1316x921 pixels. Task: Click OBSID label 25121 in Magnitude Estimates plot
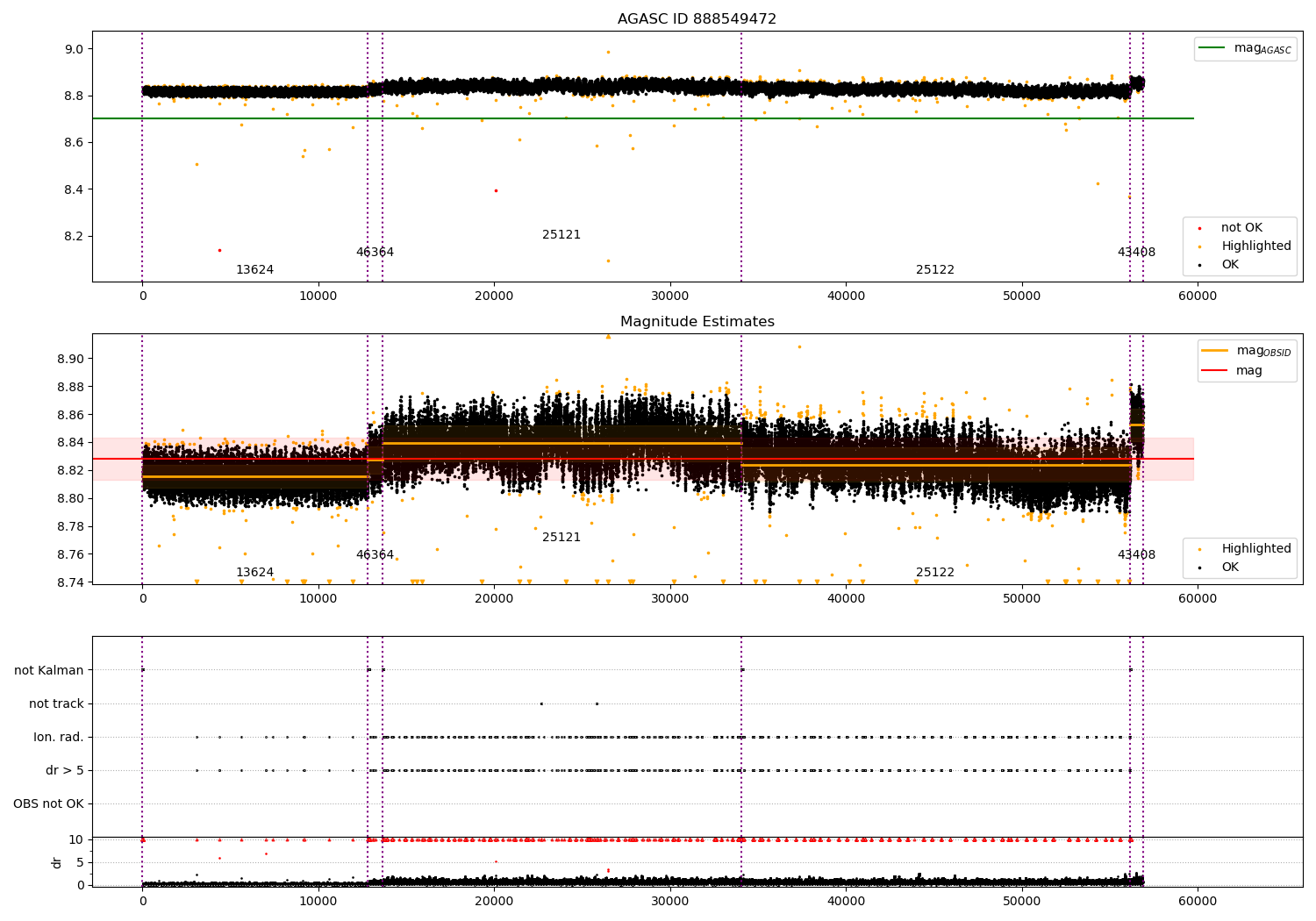[x=561, y=538]
